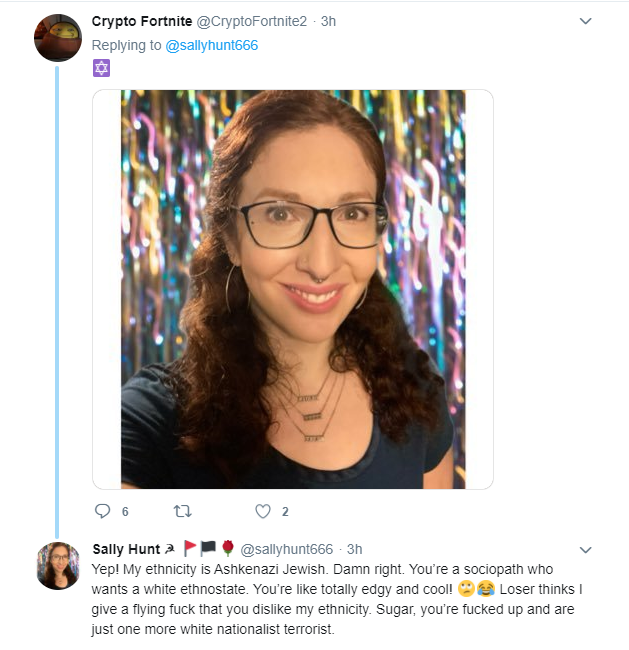629x650 pixels.
Task: Open Sally Hunt's profile avatar
Action: [x=58, y=565]
